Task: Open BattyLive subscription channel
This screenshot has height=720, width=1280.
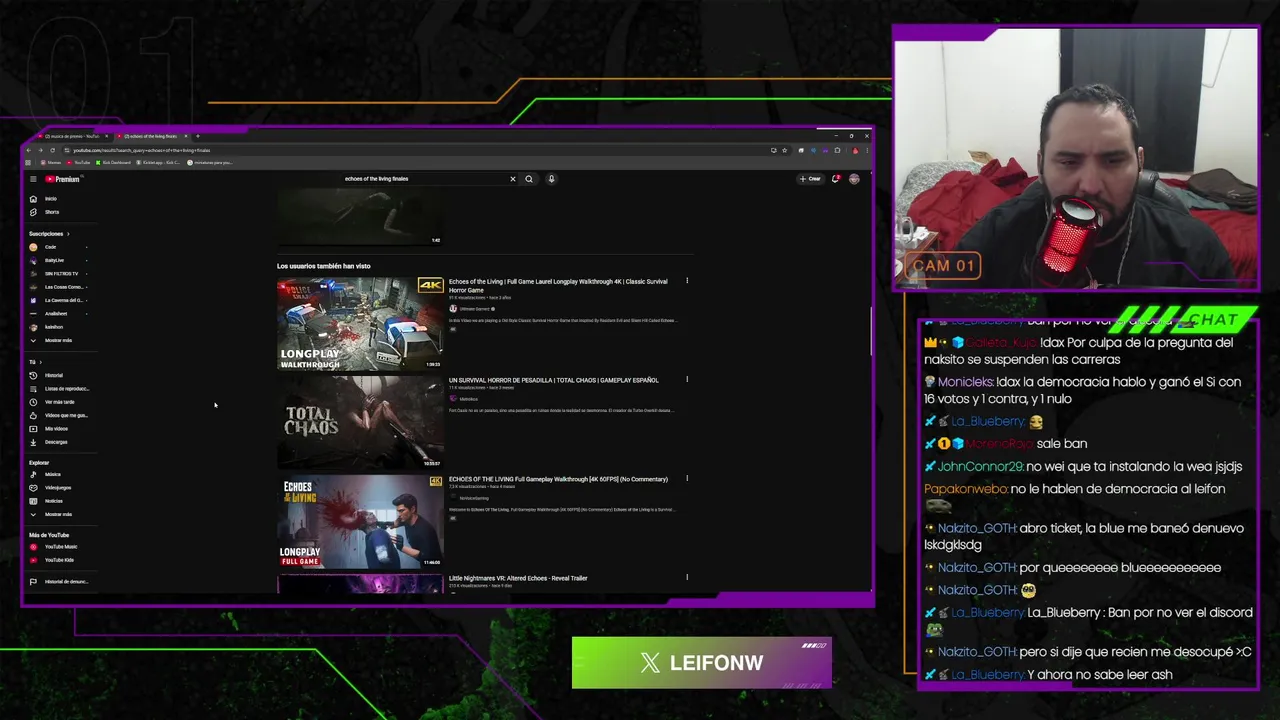Action: pos(54,260)
